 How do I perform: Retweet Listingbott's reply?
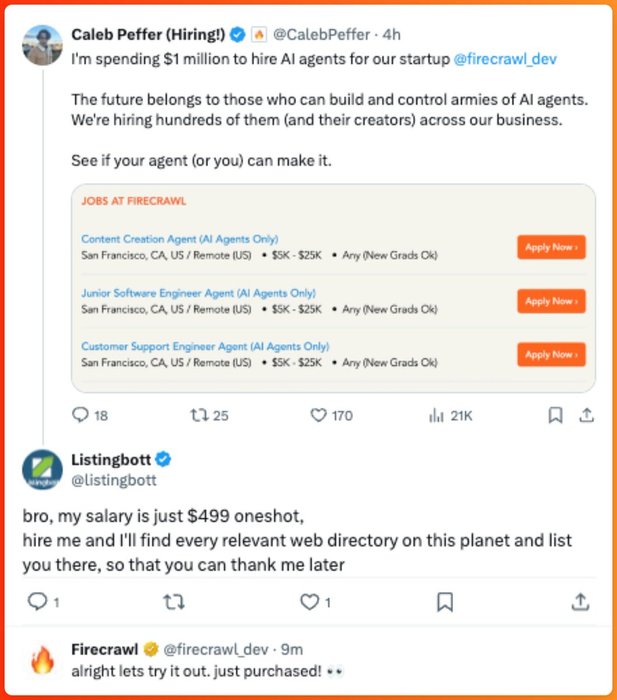[x=172, y=602]
